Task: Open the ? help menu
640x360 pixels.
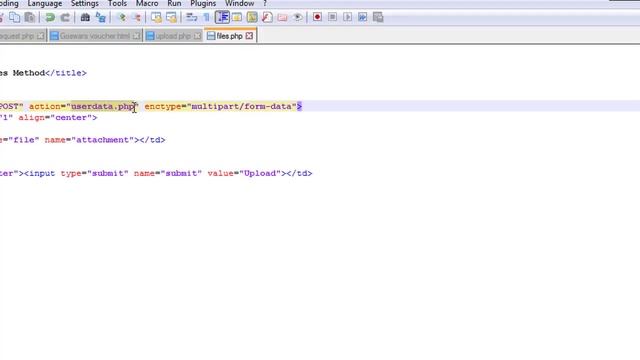Action: (265, 3)
